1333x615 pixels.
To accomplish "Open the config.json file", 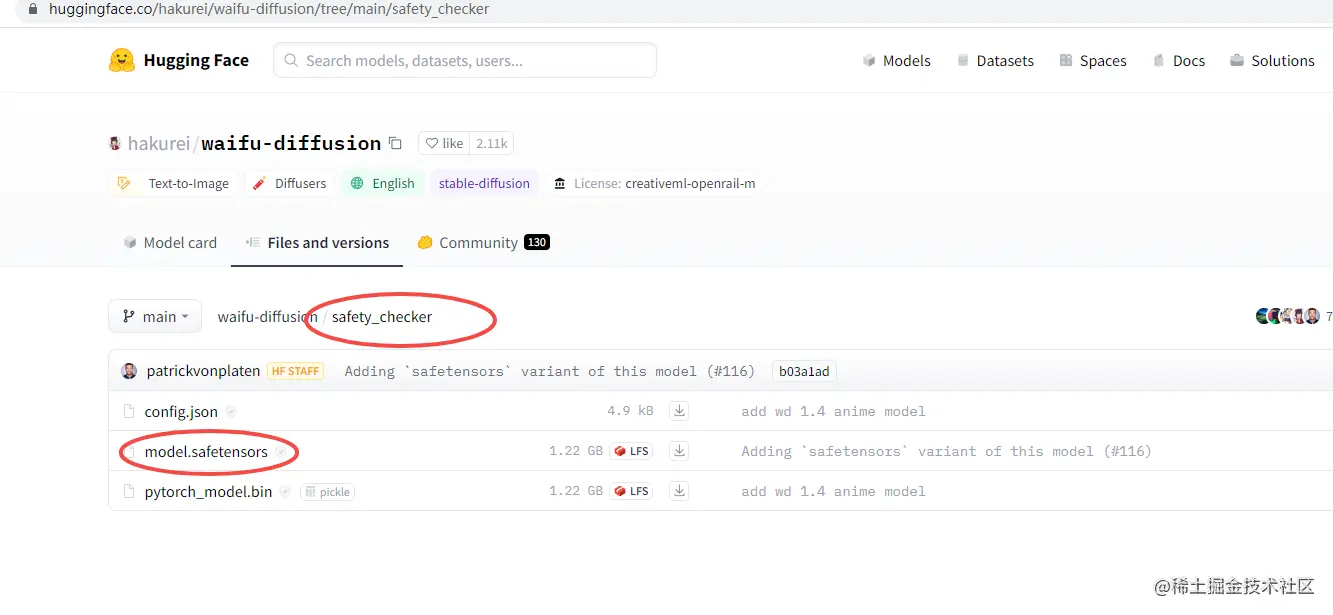I will coord(181,411).
